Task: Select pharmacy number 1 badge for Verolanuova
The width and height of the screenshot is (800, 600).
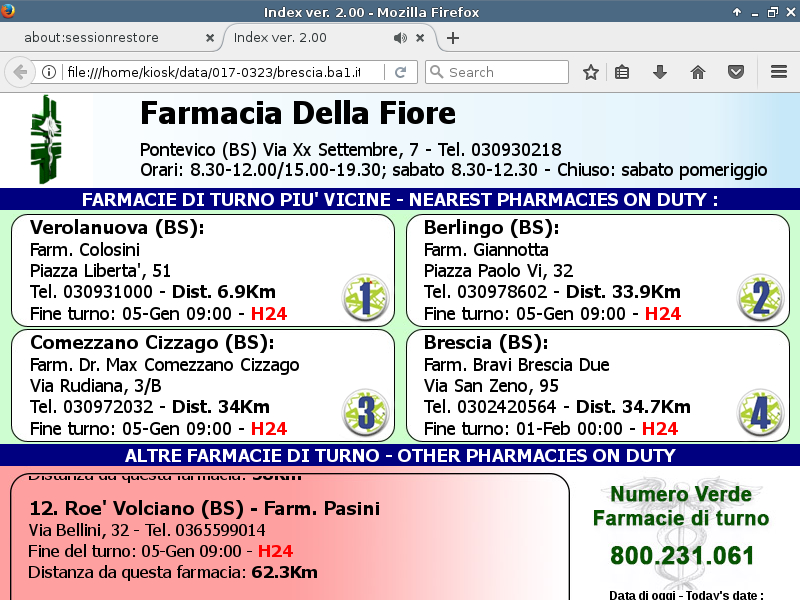Action: (365, 297)
